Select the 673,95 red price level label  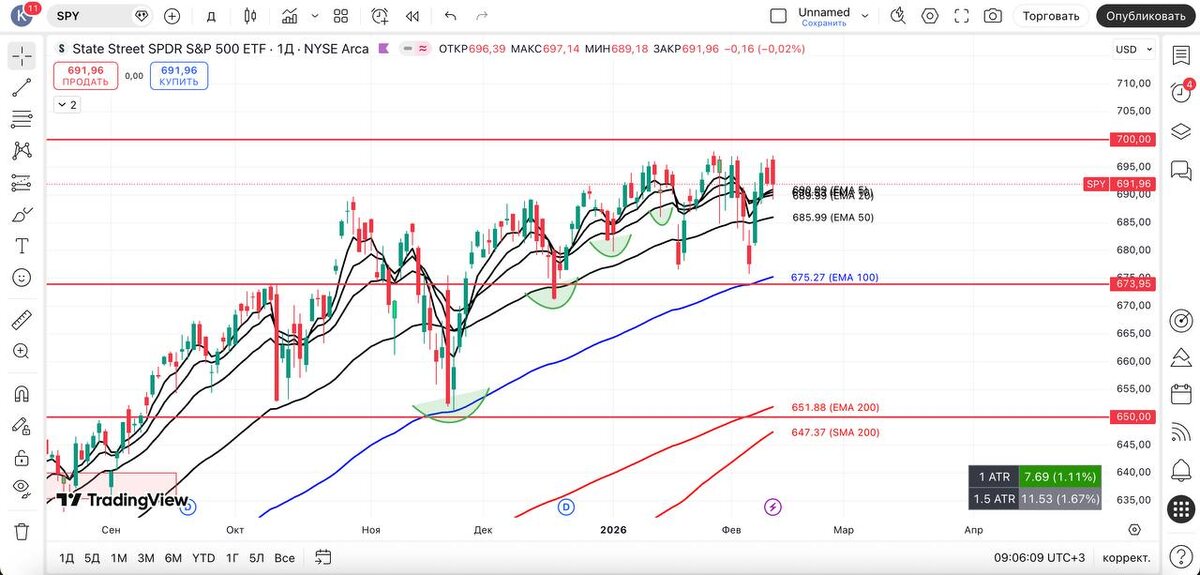tap(1132, 284)
